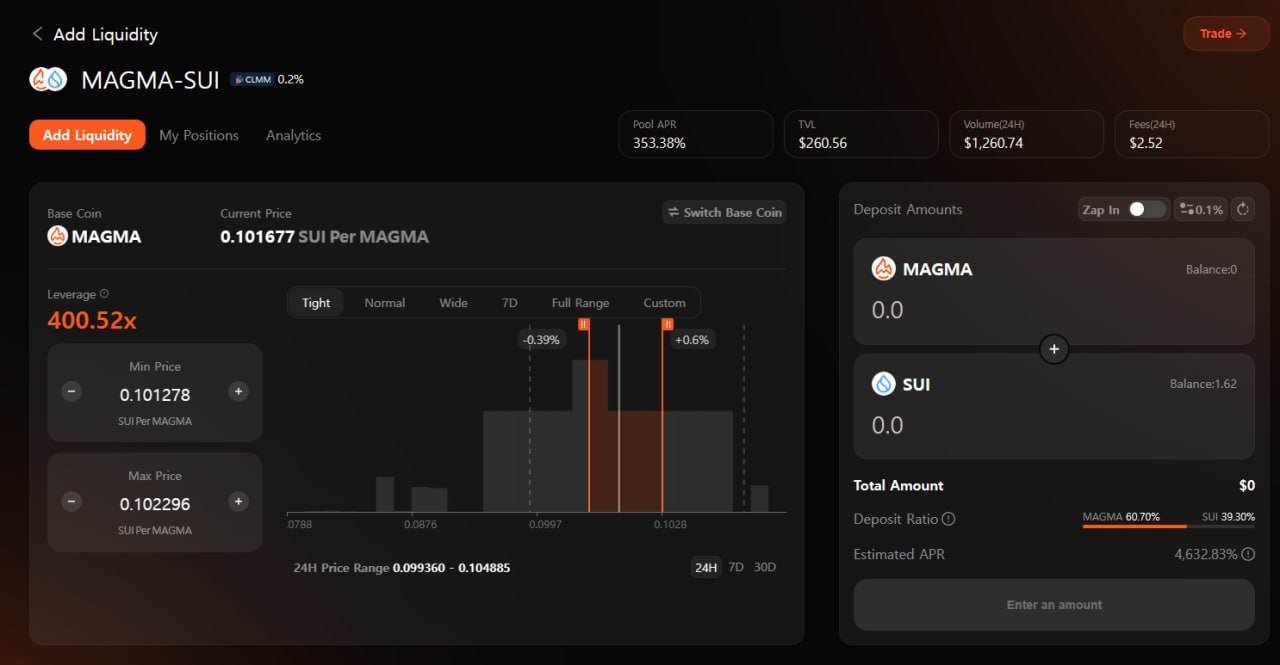Click the refresh icon in Deposit Amounts
This screenshot has height=665, width=1280.
(x=1243, y=209)
